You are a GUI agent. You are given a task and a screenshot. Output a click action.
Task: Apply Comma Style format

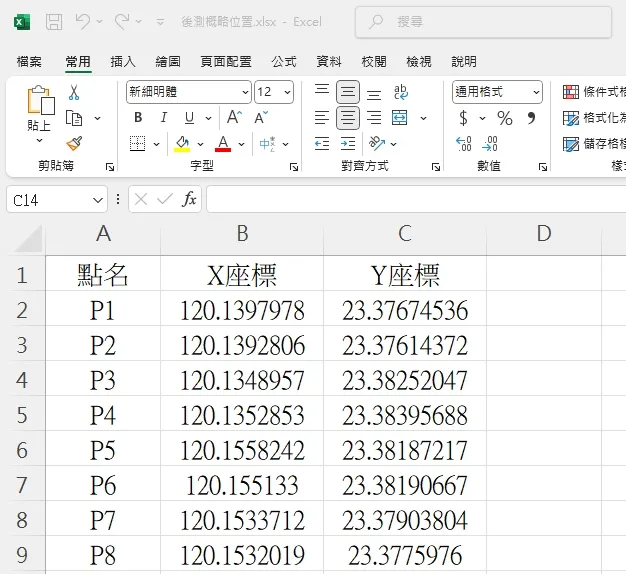pos(531,118)
